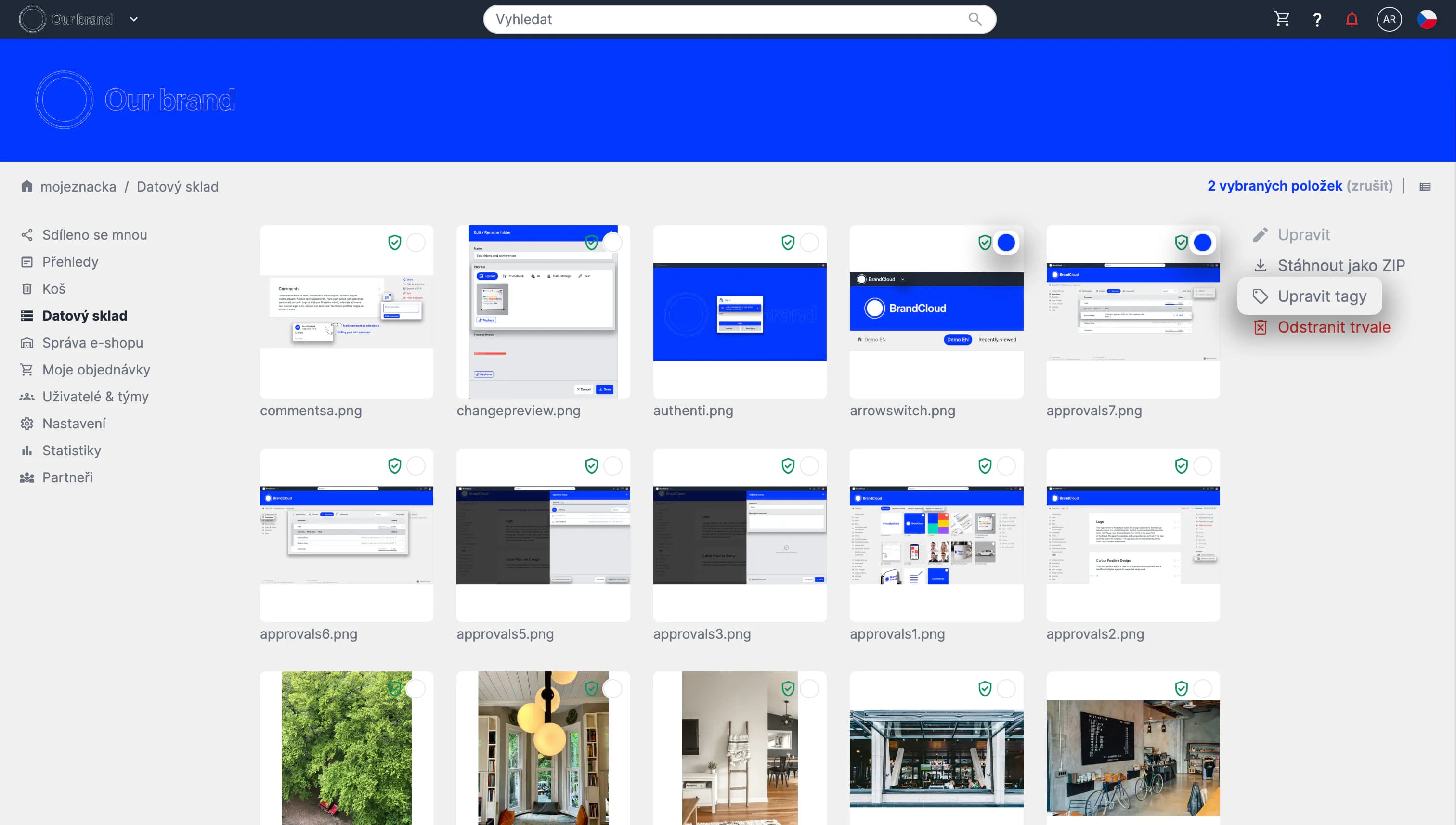Click the Vyhledat search field
Screen dimensions: 1456x825
coord(726,19)
